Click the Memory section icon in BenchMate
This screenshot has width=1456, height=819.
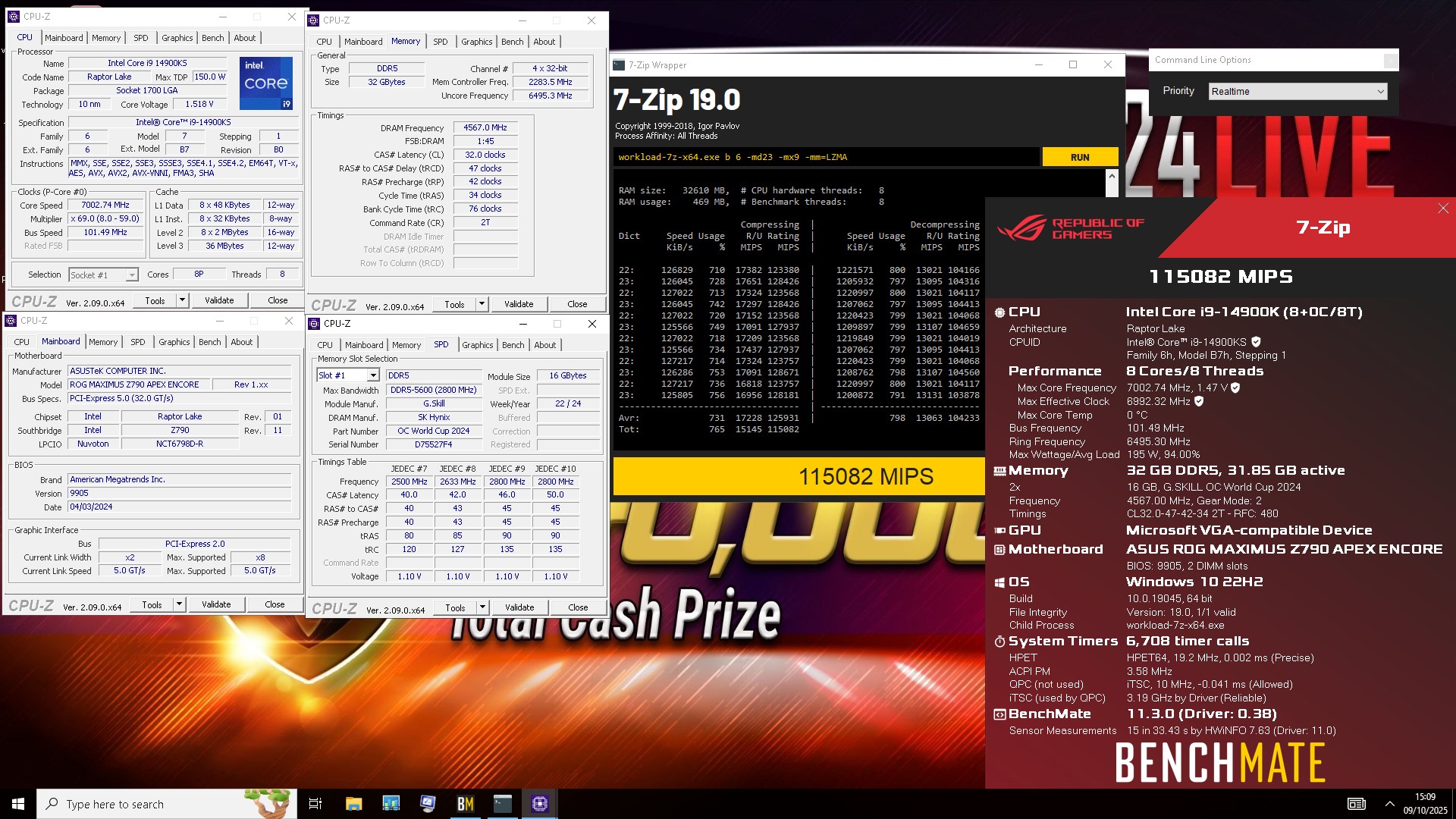point(999,471)
